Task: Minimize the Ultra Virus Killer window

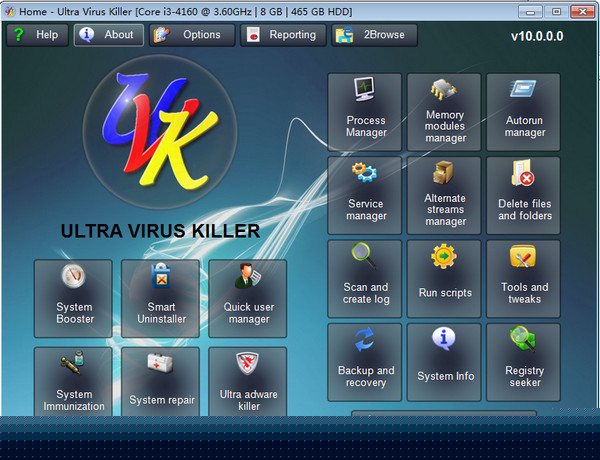Action: 530,12
